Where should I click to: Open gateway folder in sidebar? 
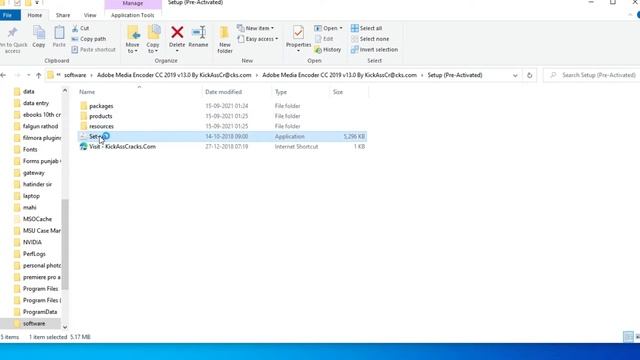coord(33,173)
